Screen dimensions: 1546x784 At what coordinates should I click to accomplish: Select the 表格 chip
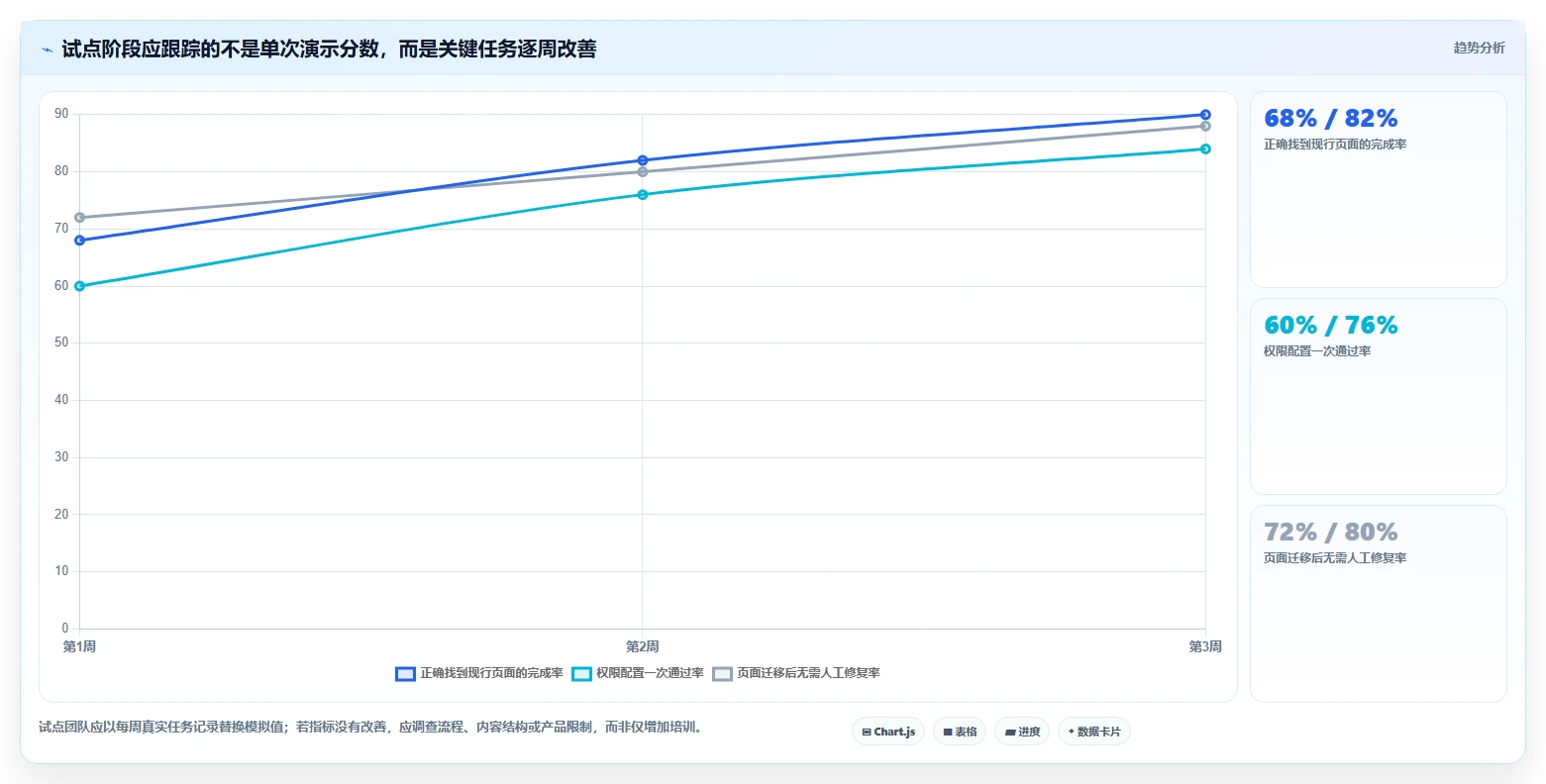coord(960,732)
